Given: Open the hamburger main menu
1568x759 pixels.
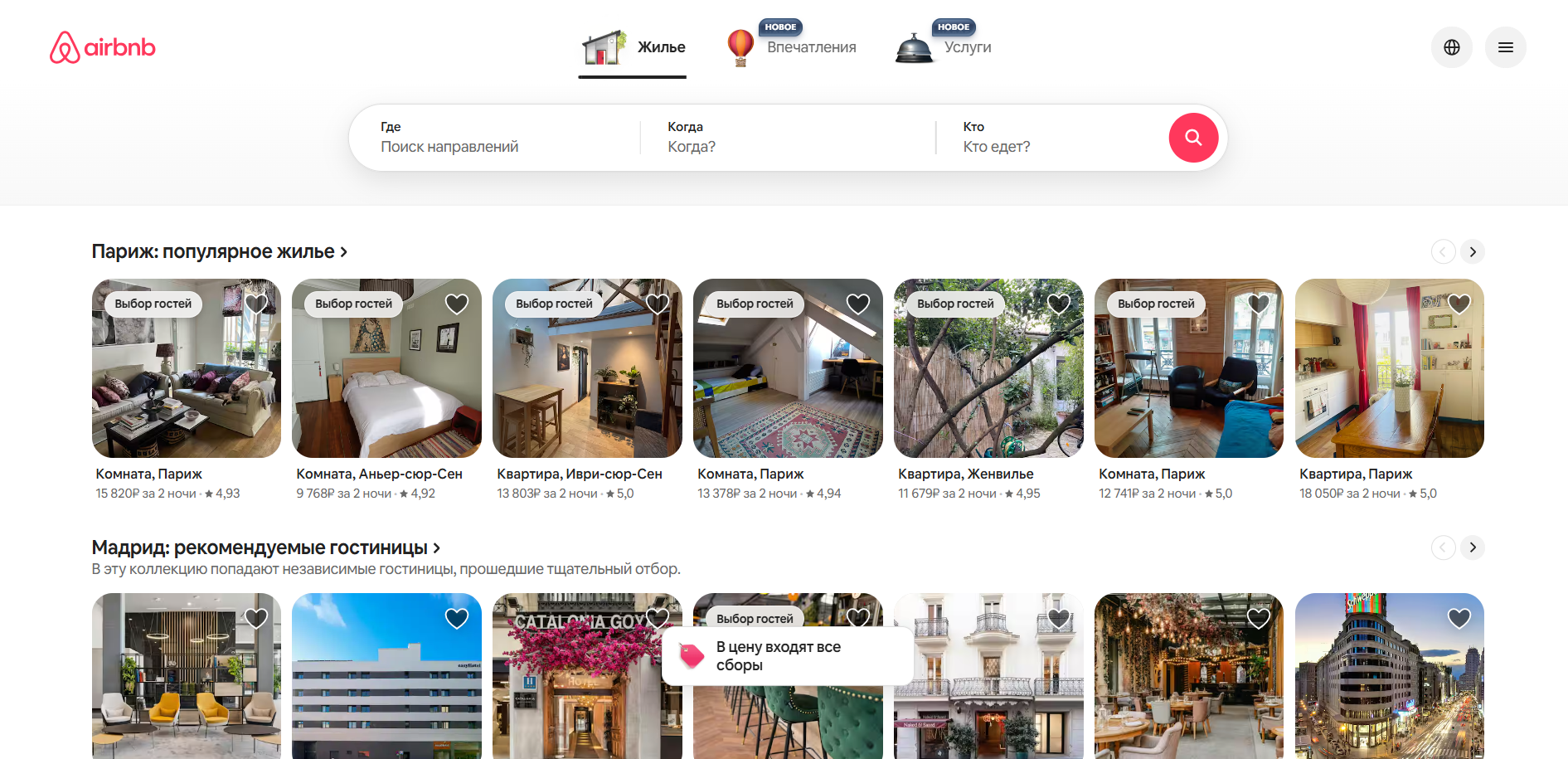Looking at the screenshot, I should (x=1505, y=47).
